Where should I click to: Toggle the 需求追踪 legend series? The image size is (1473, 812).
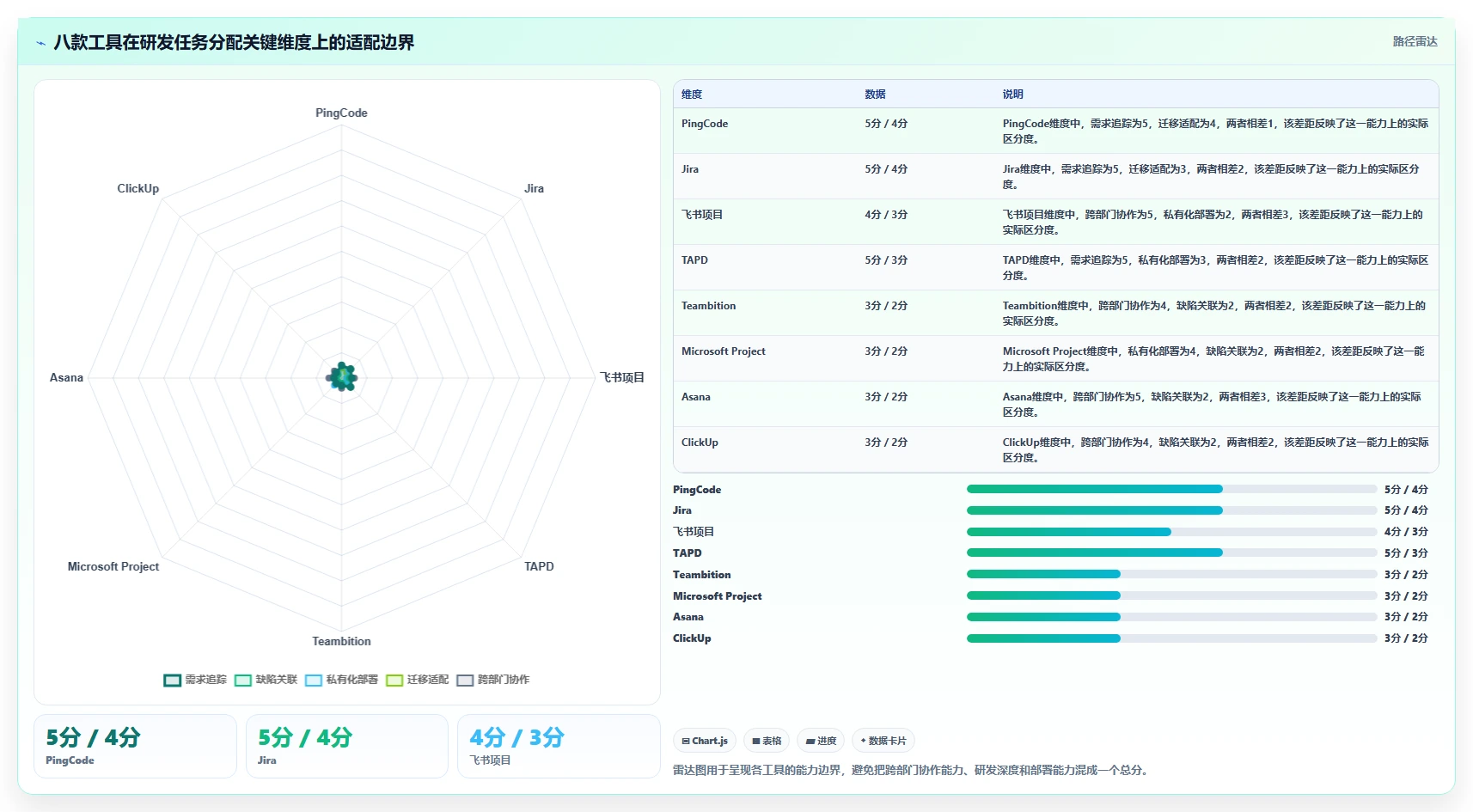coord(195,680)
